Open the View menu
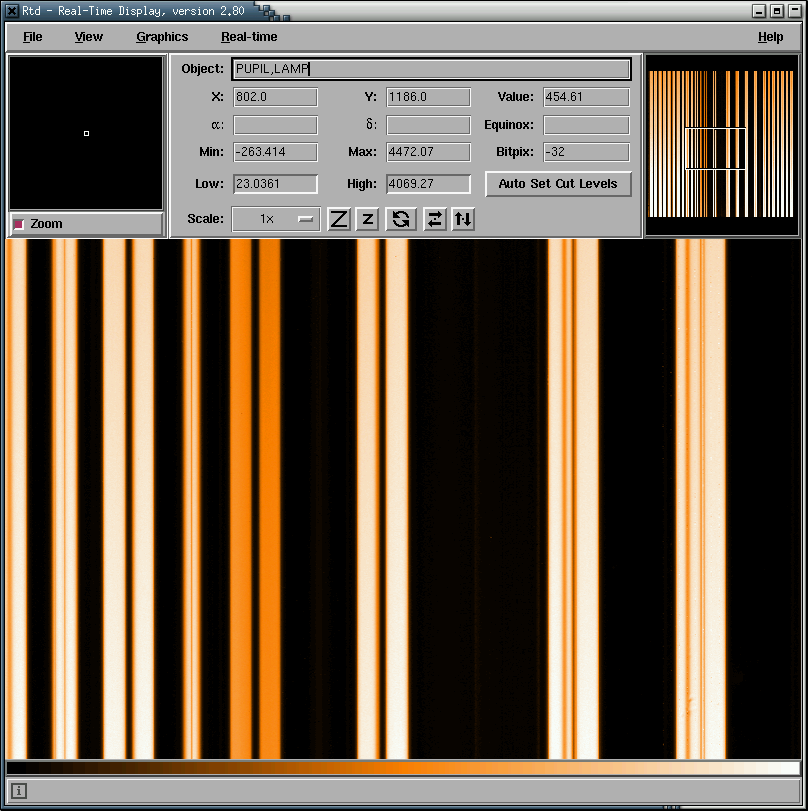The image size is (808, 811). coord(88,37)
